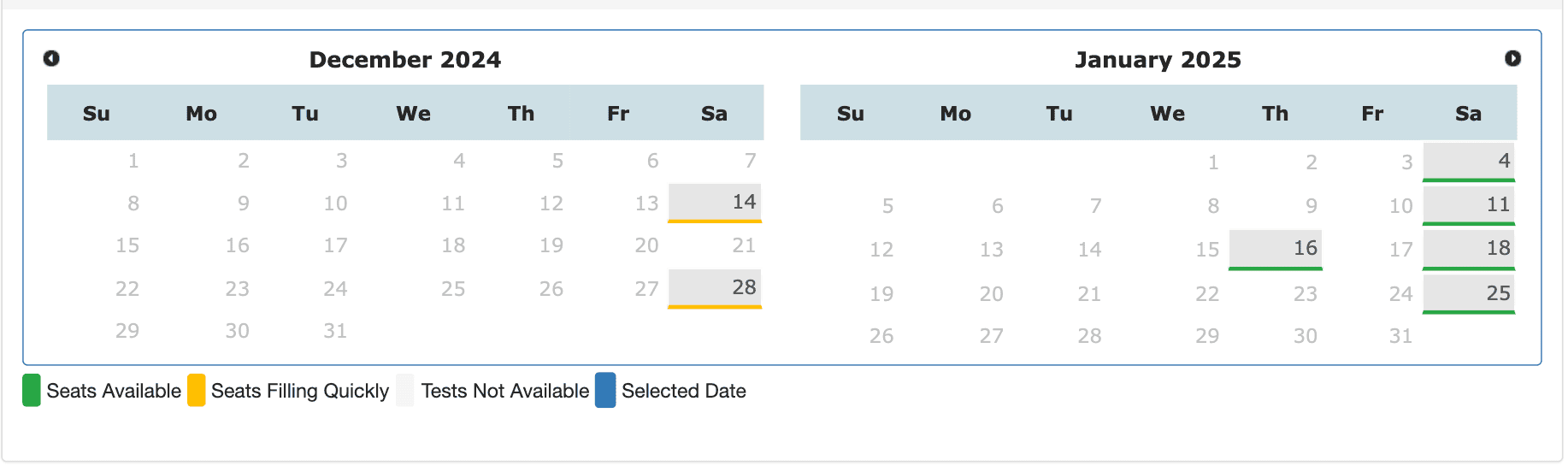
Task: Click the yellow Seats Filling Quickly swatch
Action: pos(197,390)
